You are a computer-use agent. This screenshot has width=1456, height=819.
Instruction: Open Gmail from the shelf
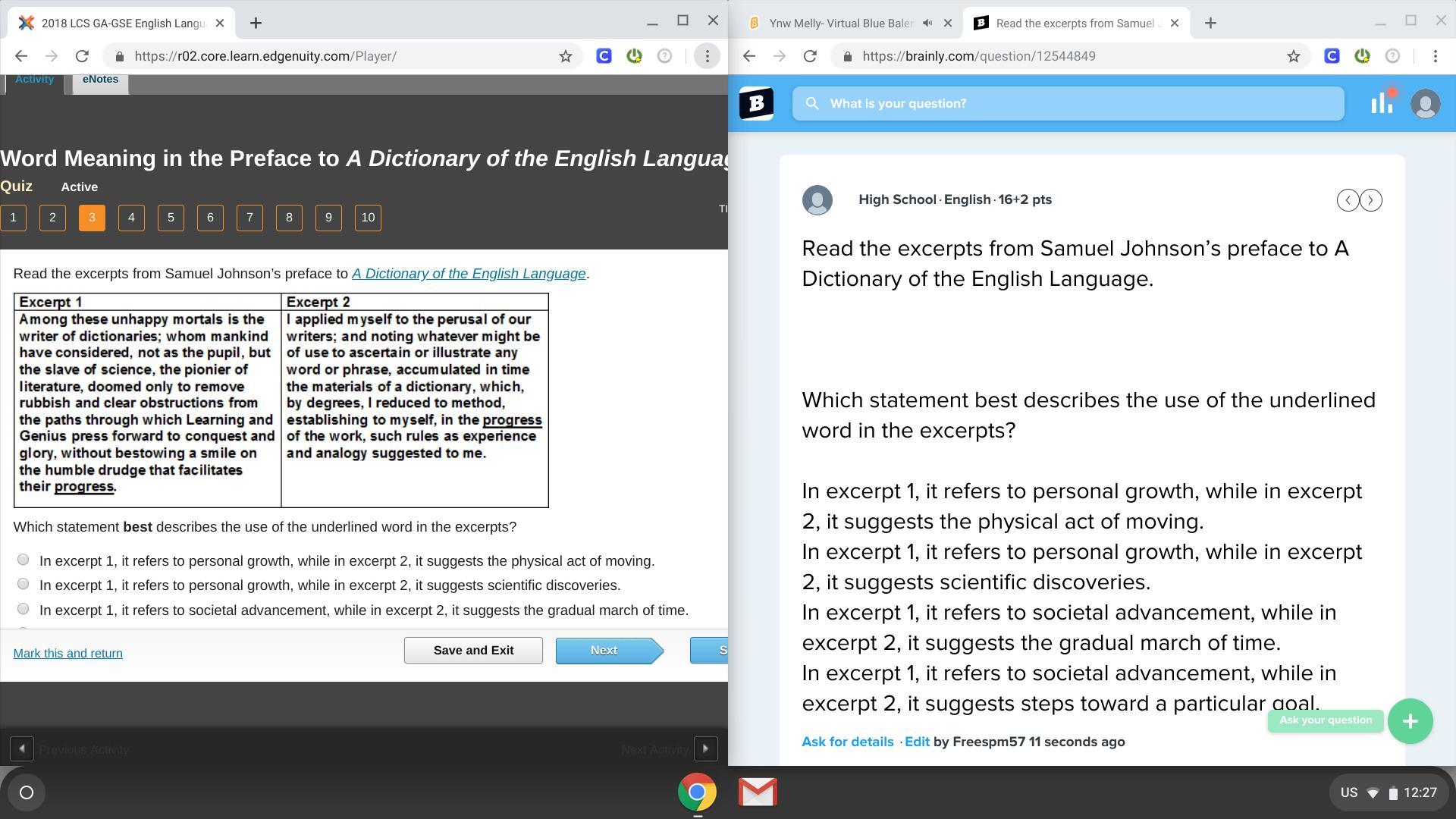758,792
